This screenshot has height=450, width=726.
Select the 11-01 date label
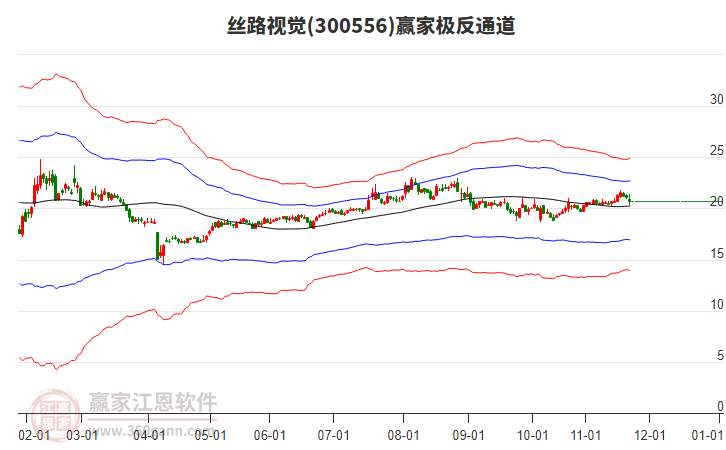586,436
